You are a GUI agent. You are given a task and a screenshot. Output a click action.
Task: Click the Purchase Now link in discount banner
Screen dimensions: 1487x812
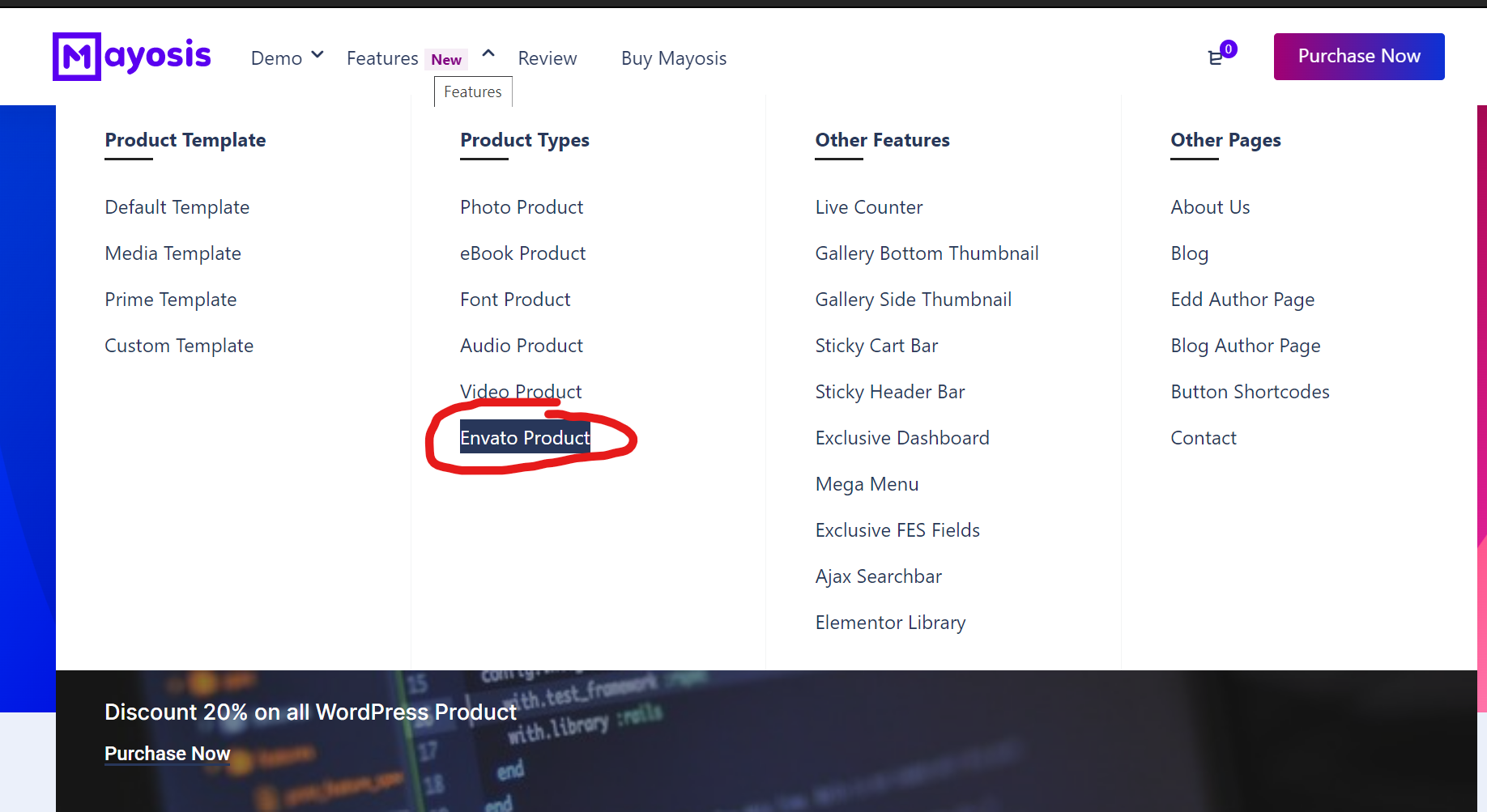click(x=168, y=754)
